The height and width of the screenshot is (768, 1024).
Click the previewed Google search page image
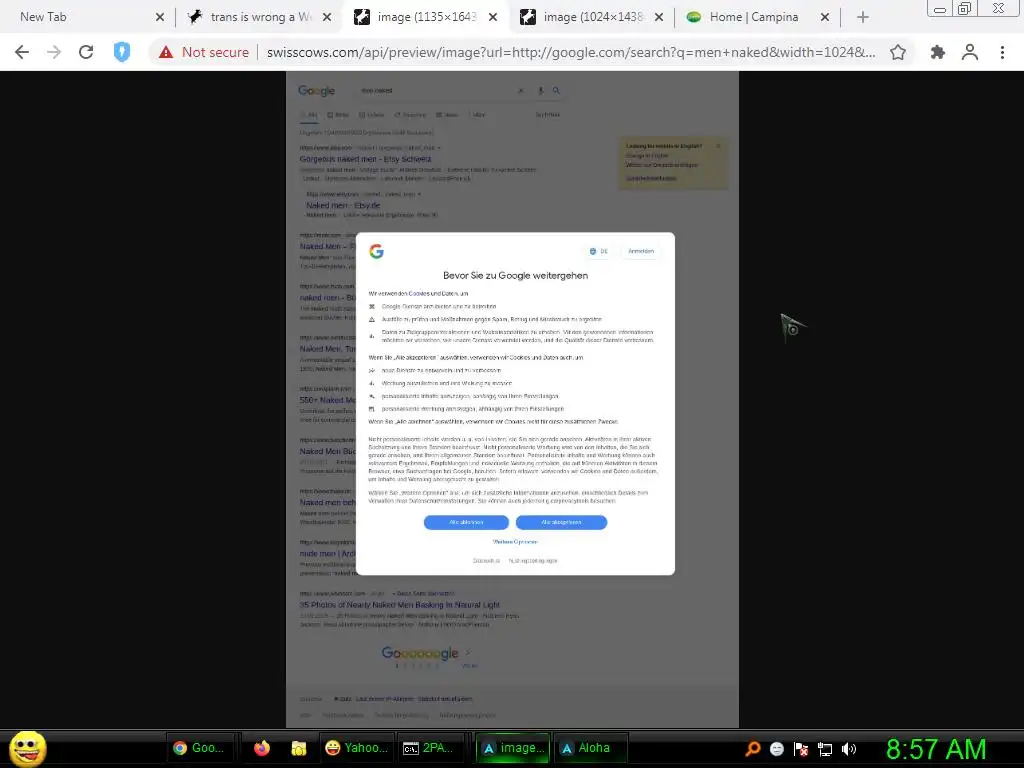[513, 399]
